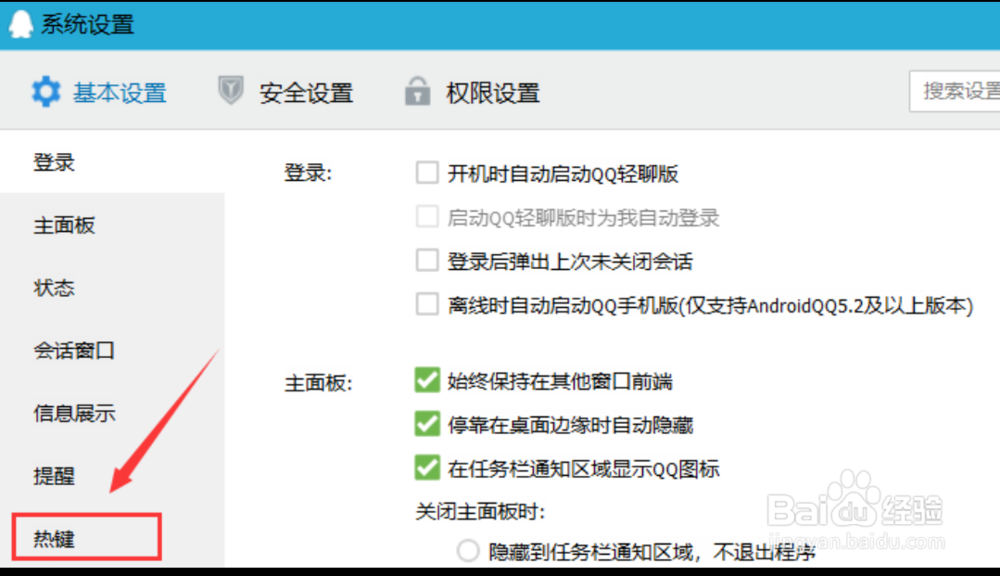Screen dimensions: 1000x576
Task: Open 会话窗口 in the sidebar
Action: coord(74,350)
